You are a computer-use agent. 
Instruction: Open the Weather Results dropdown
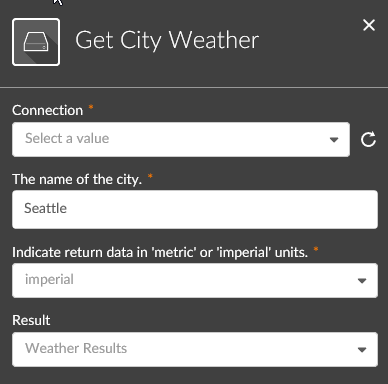point(195,349)
